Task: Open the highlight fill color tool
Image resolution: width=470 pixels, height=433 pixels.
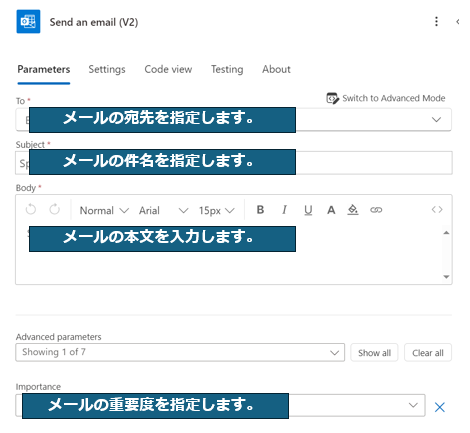Action: 353,210
